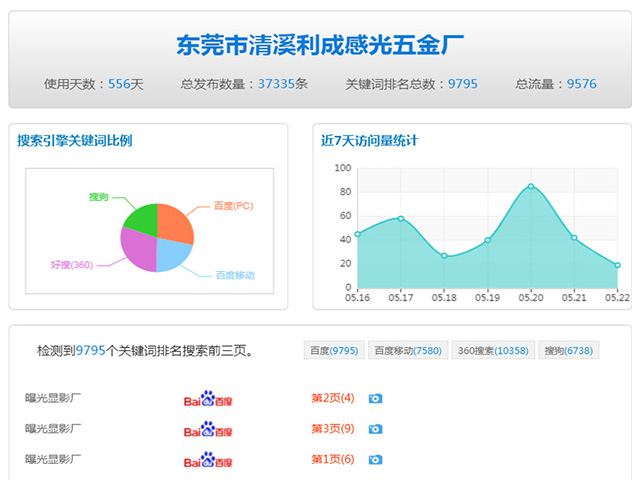640x480 pixels.
Task: Click chart data point for 05.18
Action: pyautogui.click(x=444, y=256)
